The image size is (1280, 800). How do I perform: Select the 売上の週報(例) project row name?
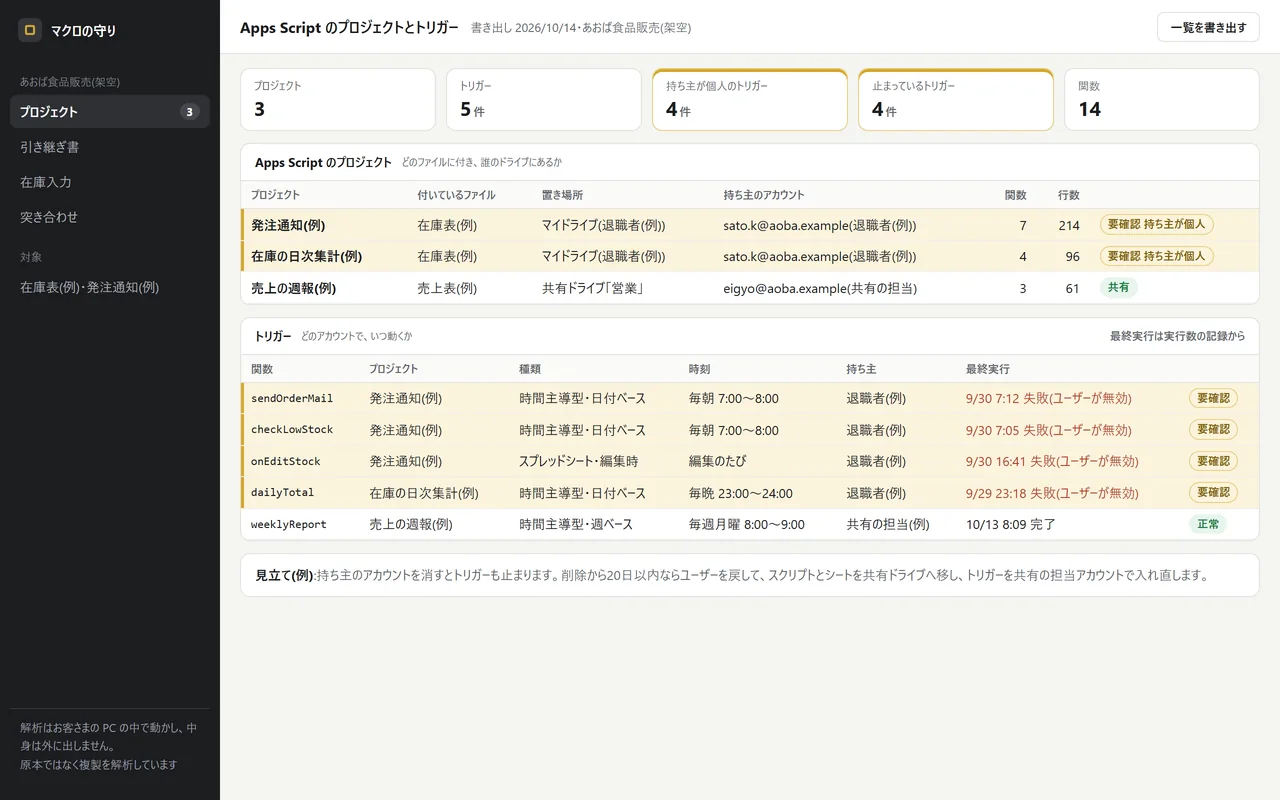293,288
